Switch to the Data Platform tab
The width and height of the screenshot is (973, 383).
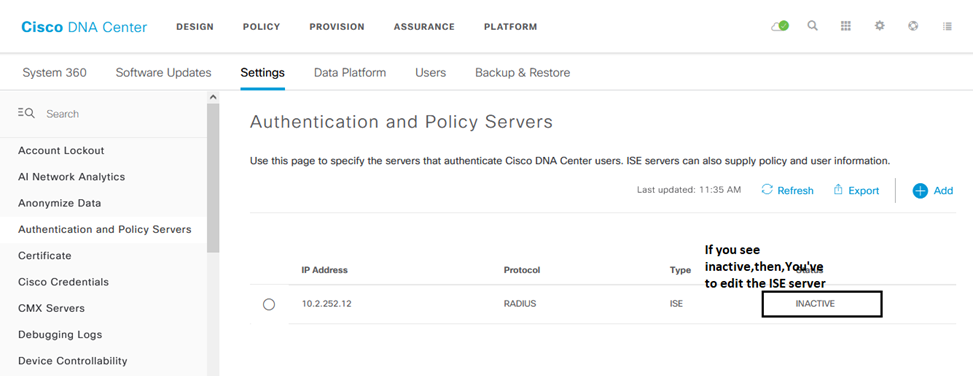click(x=350, y=73)
